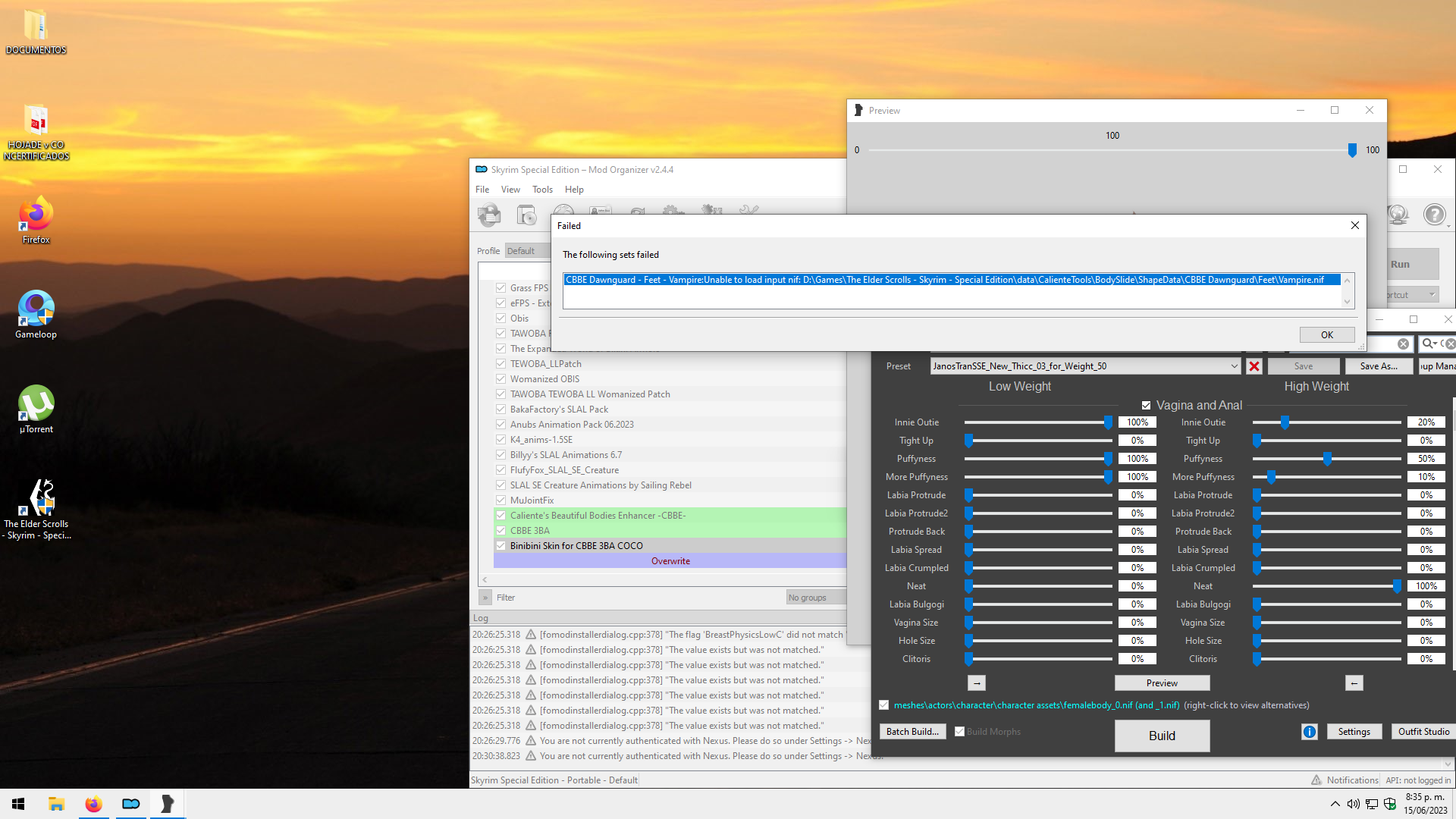1456x819 pixels.
Task: Uncheck the MuJointFix mod
Action: tap(501, 500)
